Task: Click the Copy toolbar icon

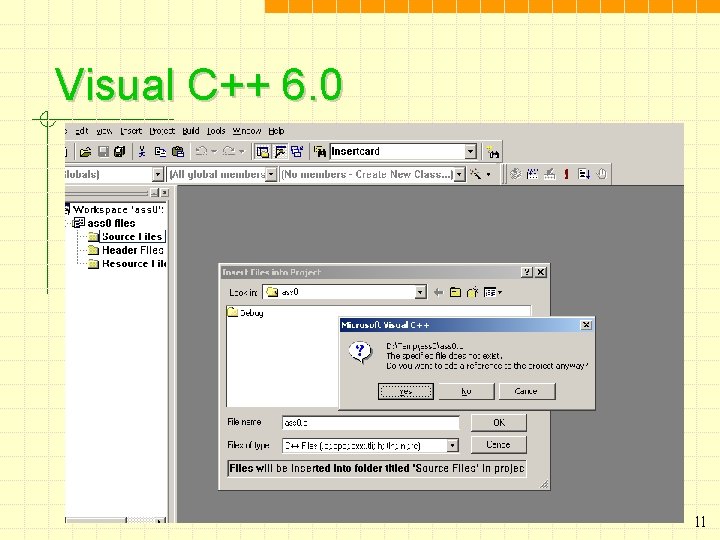Action: tap(160, 152)
